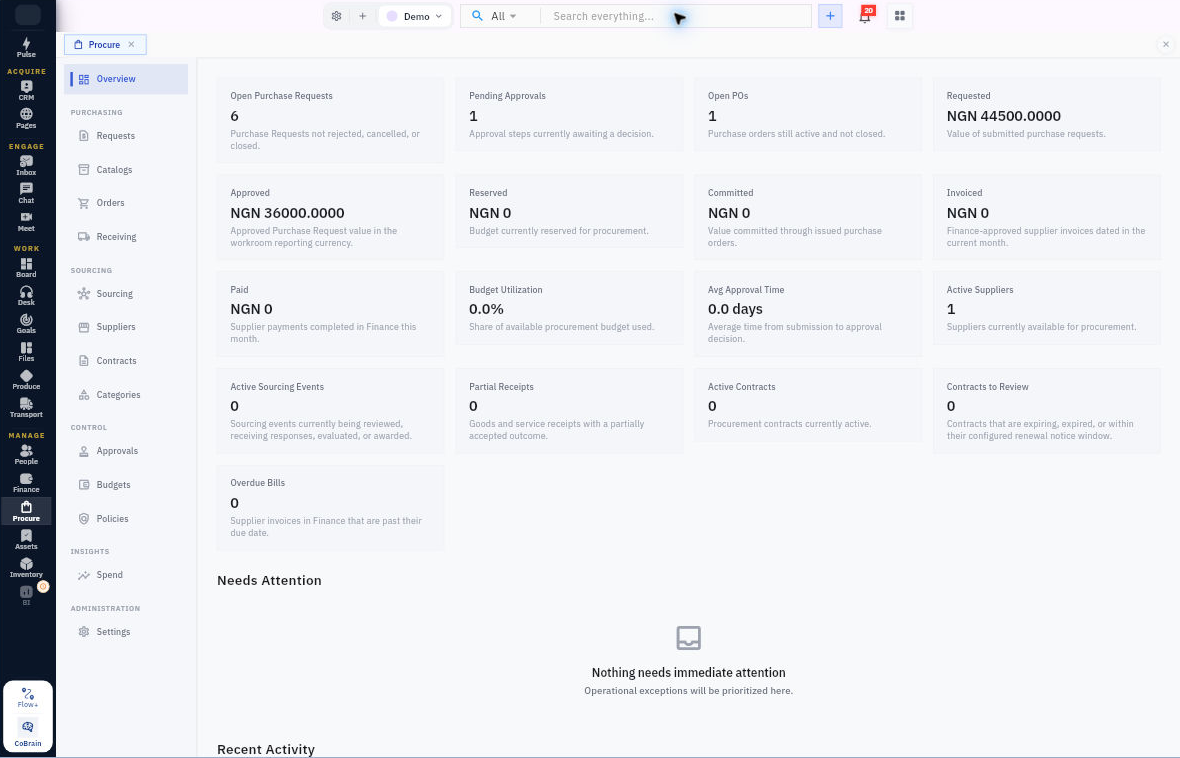This screenshot has height=758, width=1180.
Task: Open the Finance module icon
Action: pyautogui.click(x=26, y=483)
